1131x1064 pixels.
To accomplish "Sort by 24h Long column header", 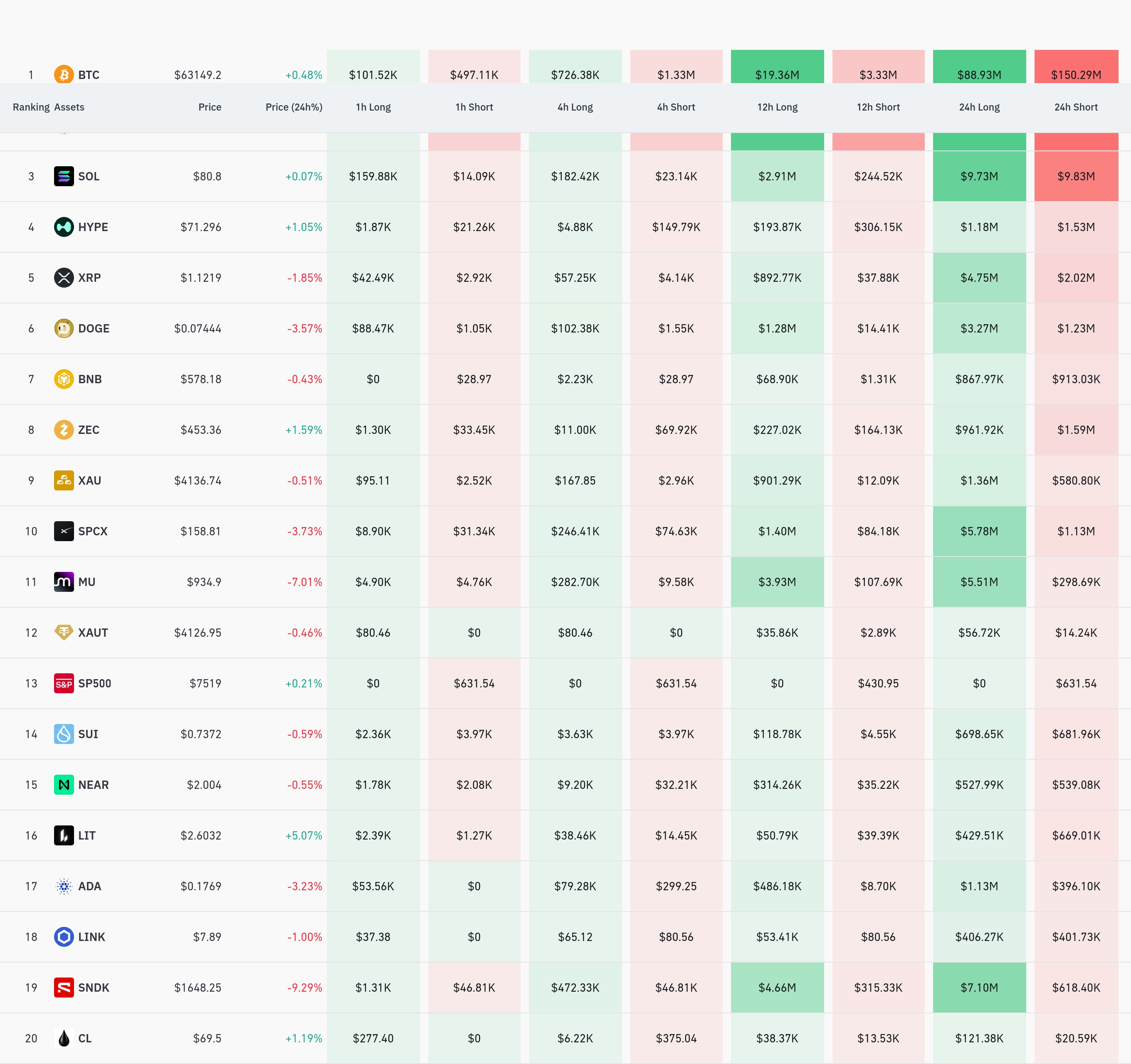I will coord(979,107).
